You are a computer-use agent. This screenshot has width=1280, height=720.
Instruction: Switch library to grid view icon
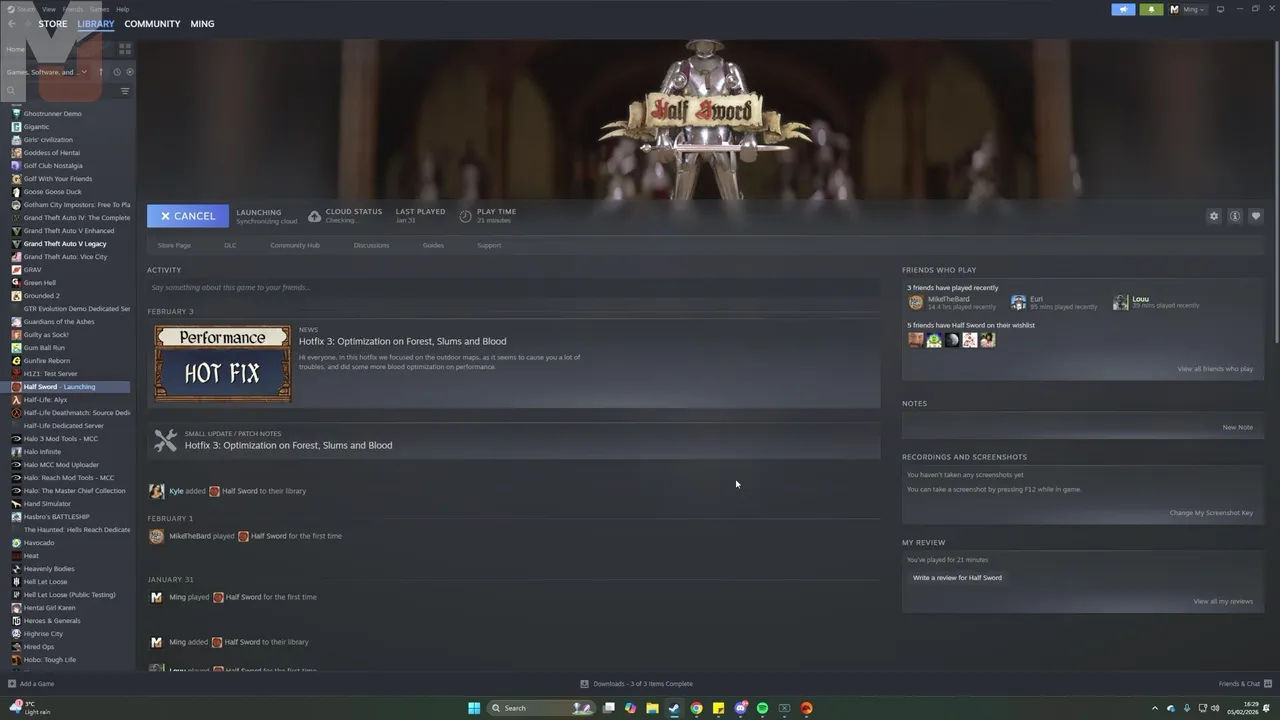125,48
